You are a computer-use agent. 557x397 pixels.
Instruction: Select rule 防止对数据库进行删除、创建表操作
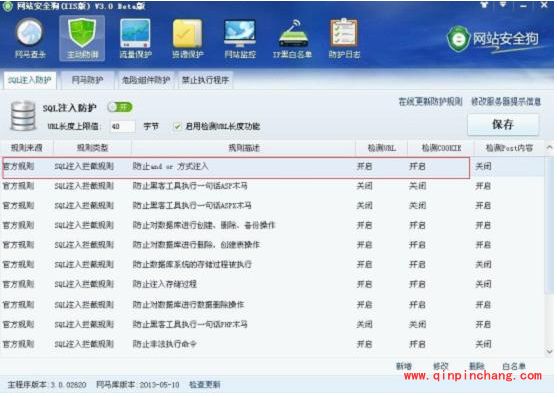tap(272, 245)
